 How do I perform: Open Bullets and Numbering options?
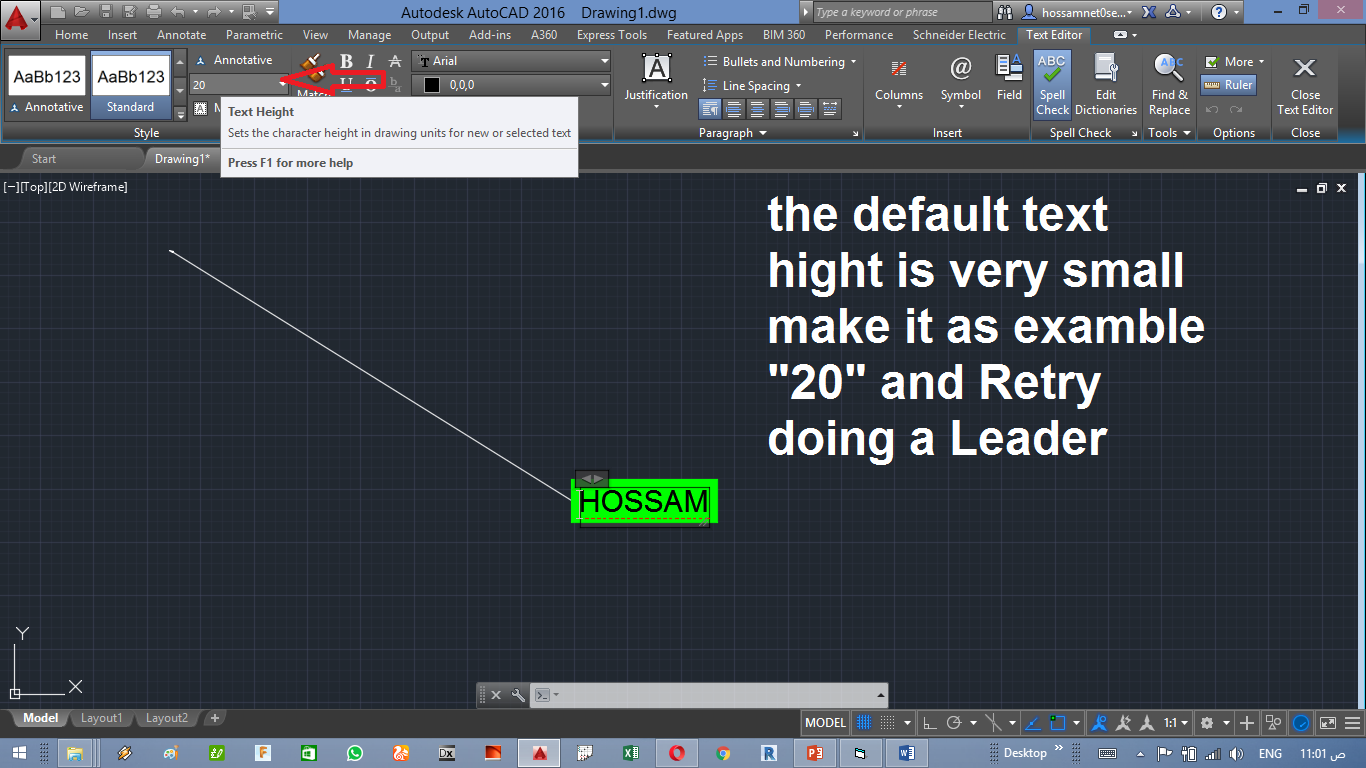click(780, 60)
